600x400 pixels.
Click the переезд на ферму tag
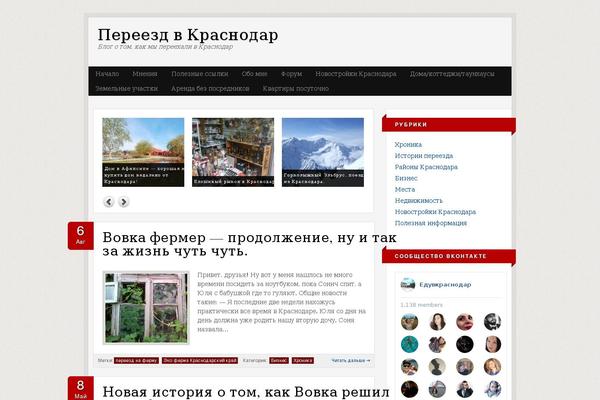click(x=136, y=361)
